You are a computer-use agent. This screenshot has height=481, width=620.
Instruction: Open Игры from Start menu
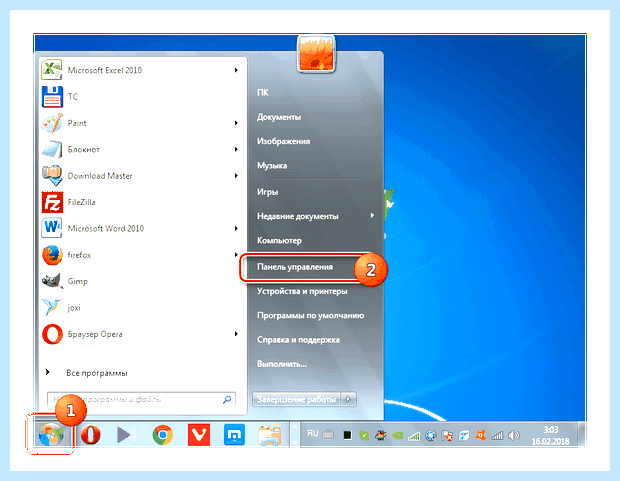[x=268, y=192]
